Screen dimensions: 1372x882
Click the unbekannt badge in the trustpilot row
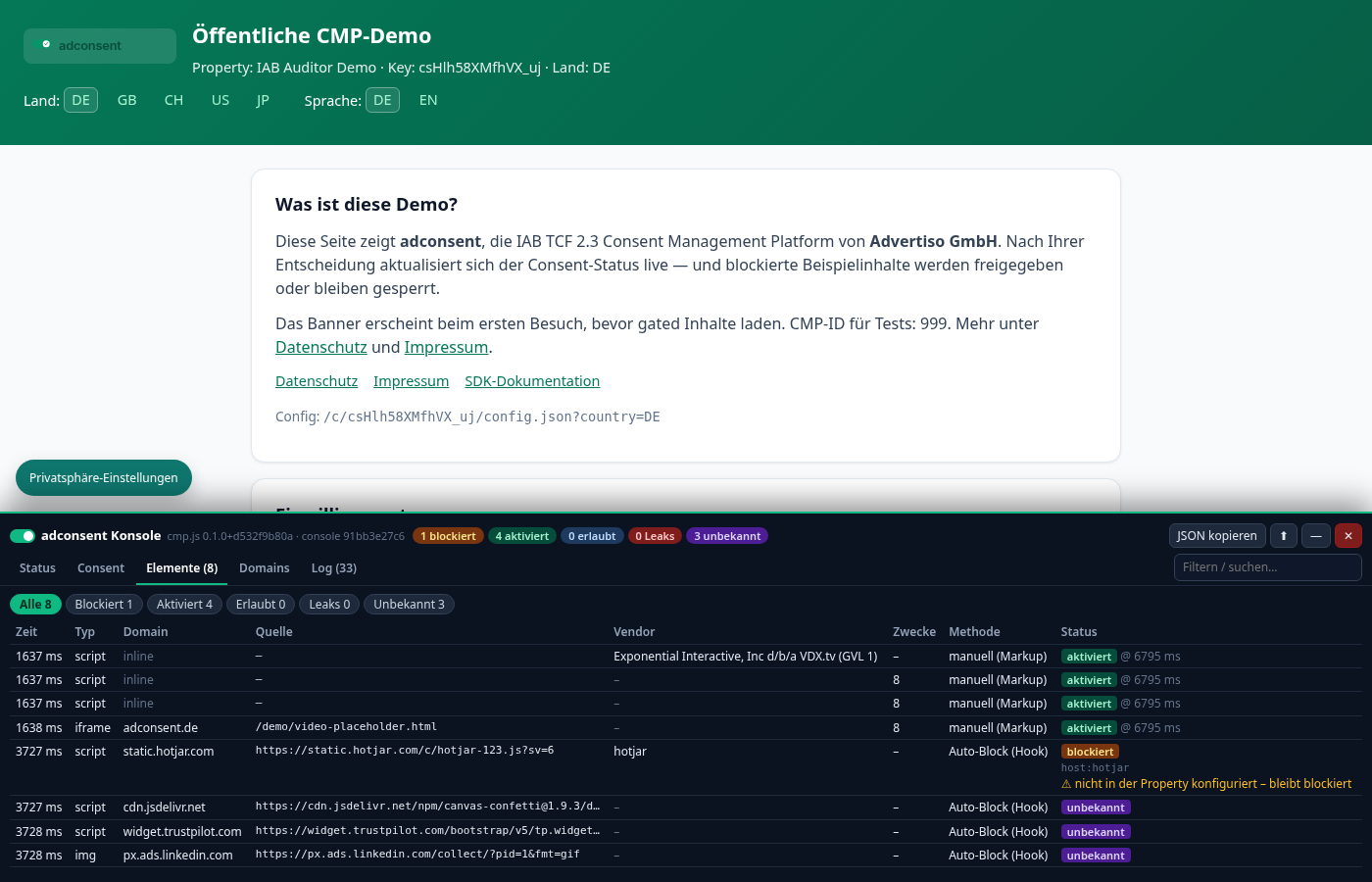[x=1096, y=832]
